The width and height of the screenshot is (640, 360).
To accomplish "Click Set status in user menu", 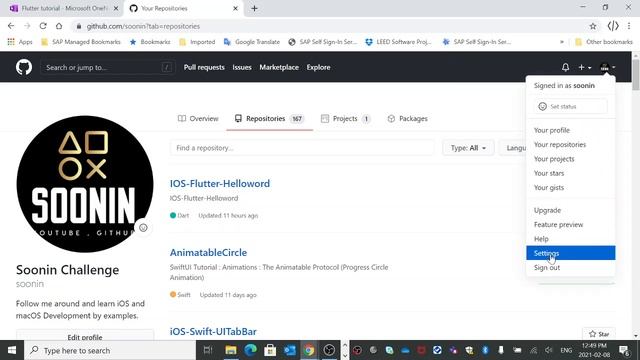I will (570, 107).
